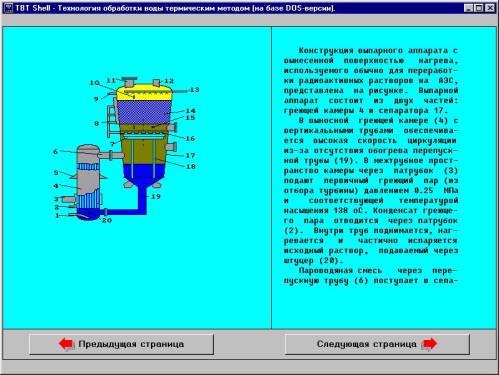Click the window title bar text

pyautogui.click(x=175, y=8)
